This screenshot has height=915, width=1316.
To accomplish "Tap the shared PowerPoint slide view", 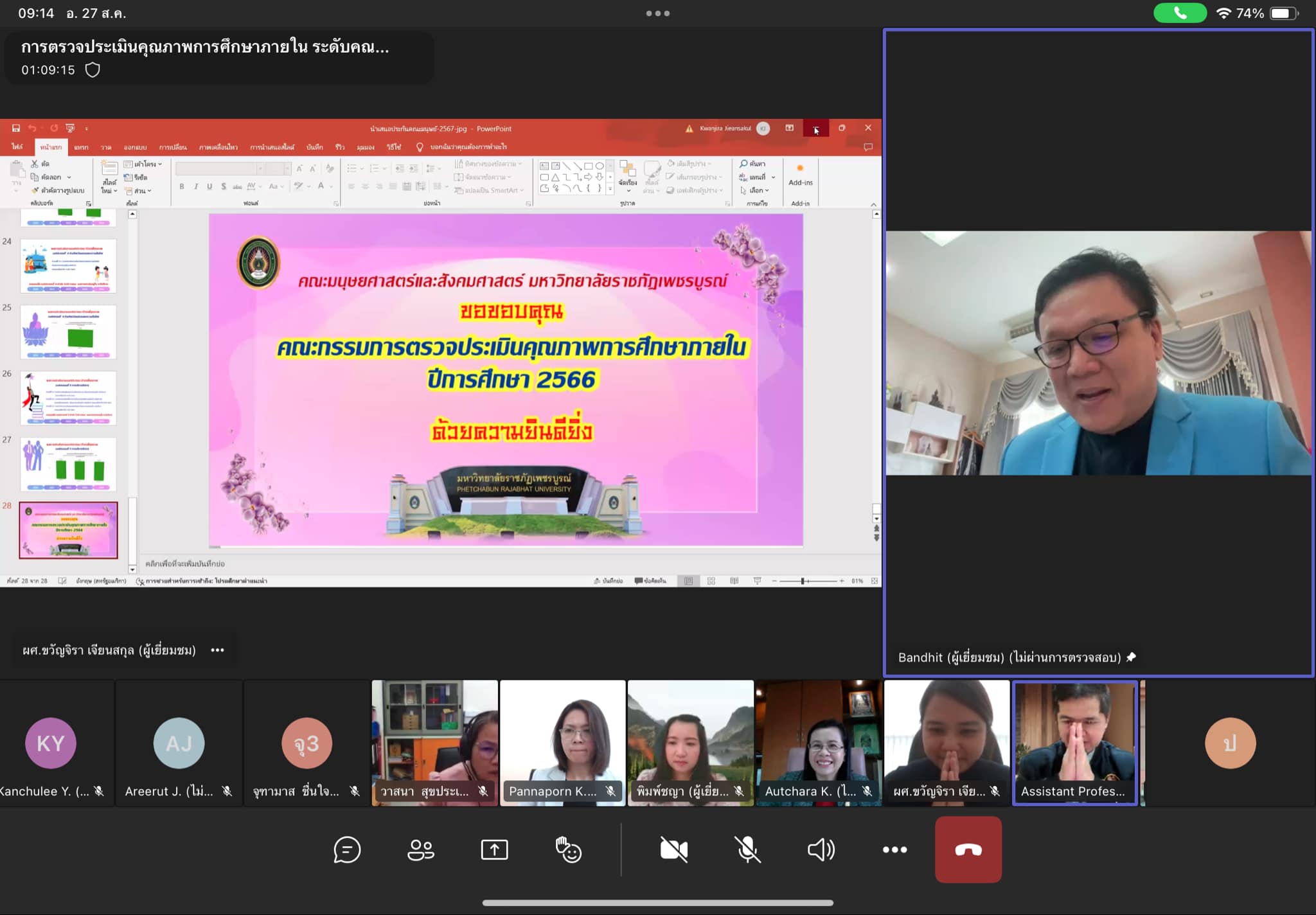I will click(505, 379).
